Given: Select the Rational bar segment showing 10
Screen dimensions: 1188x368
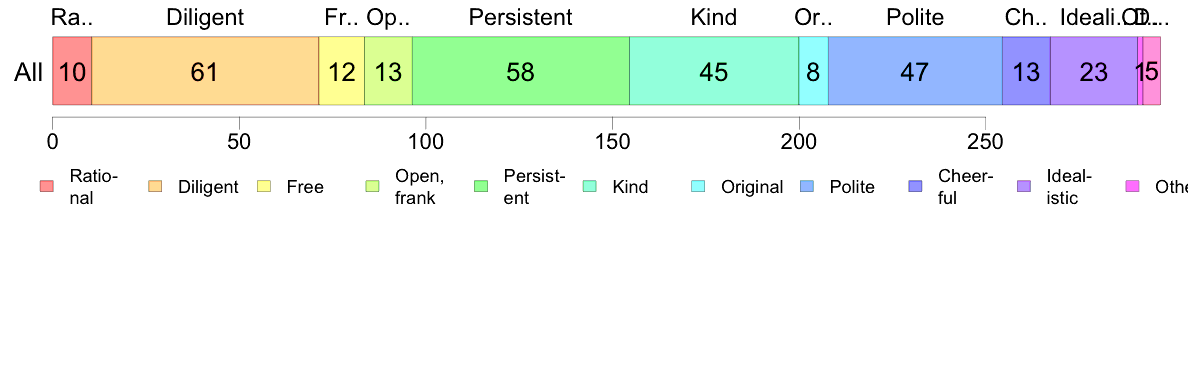Looking at the screenshot, I should tap(72, 71).
